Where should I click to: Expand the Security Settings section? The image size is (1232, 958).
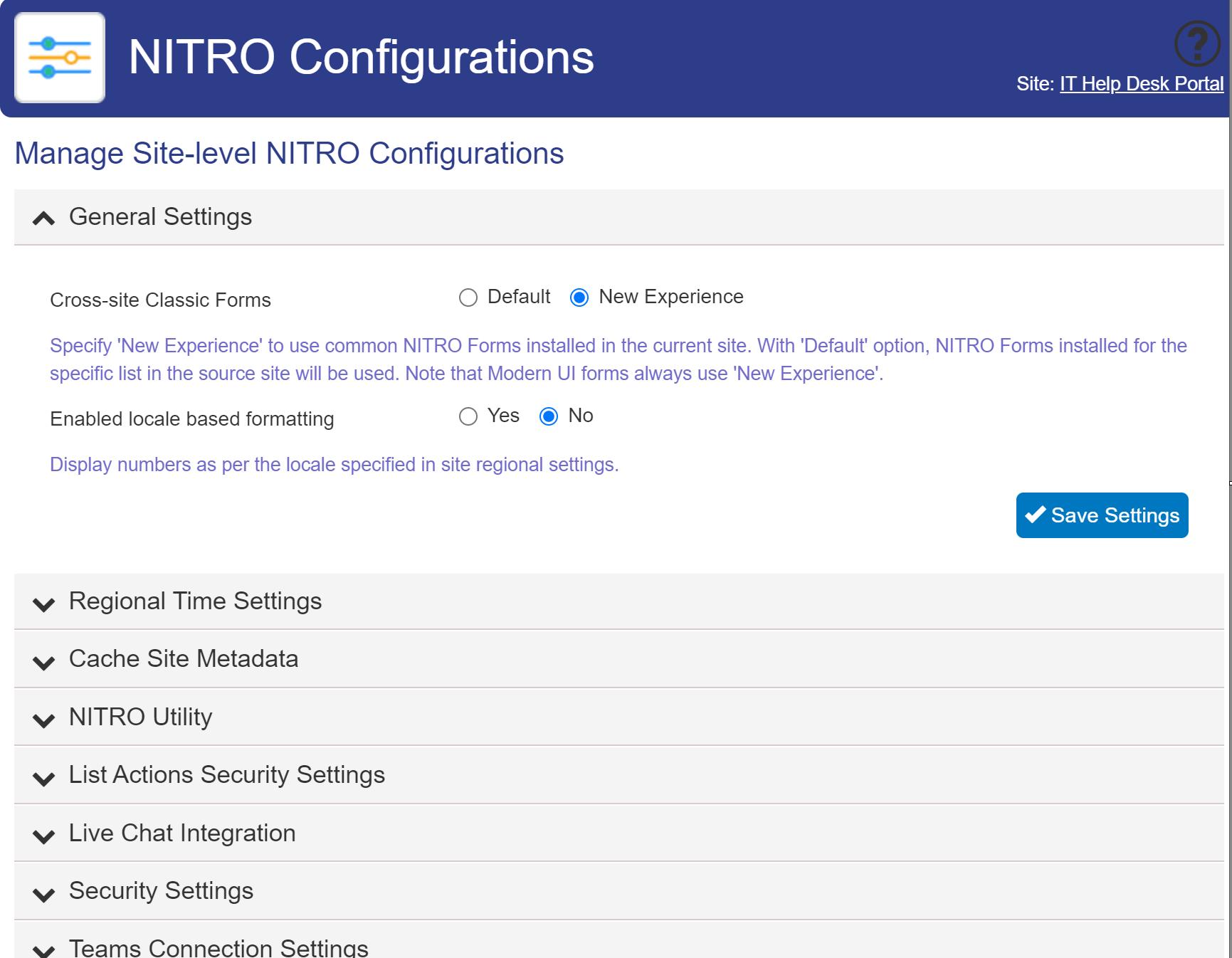point(619,891)
